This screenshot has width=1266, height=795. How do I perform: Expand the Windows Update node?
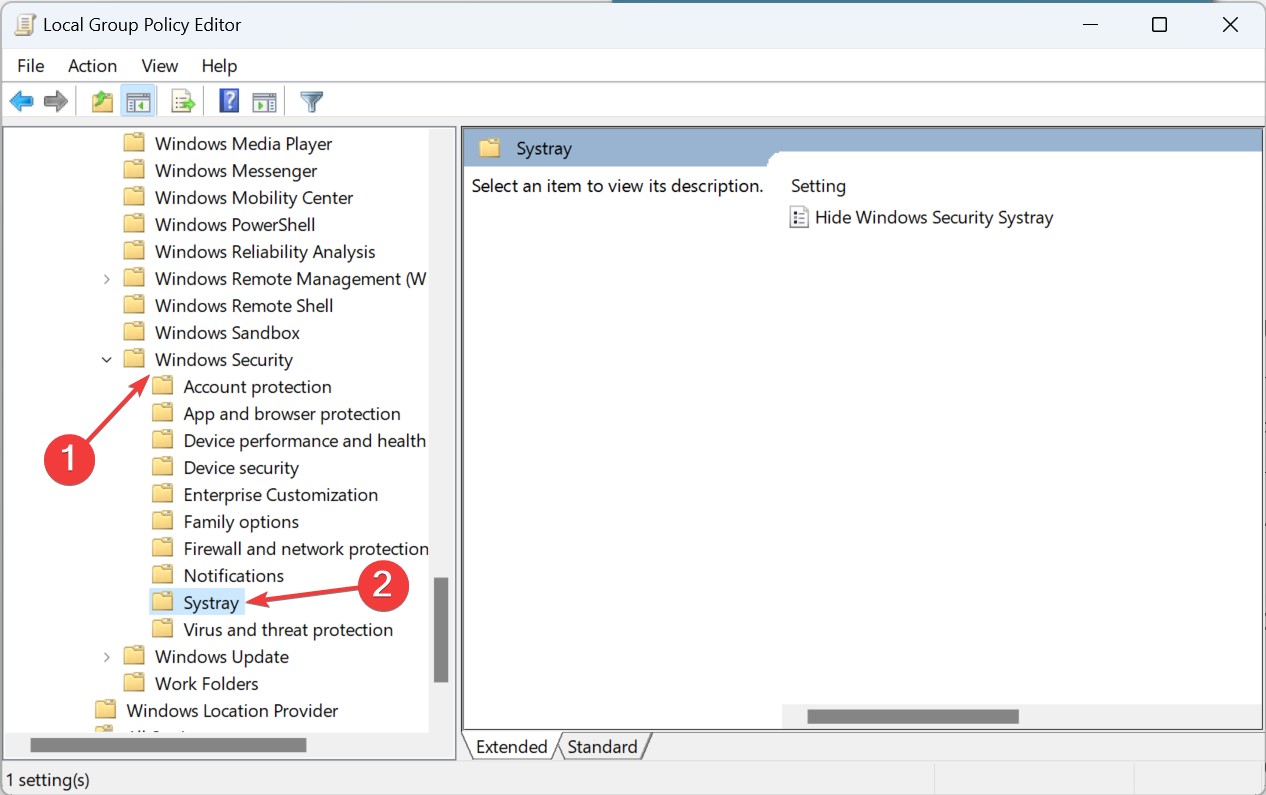click(x=107, y=657)
